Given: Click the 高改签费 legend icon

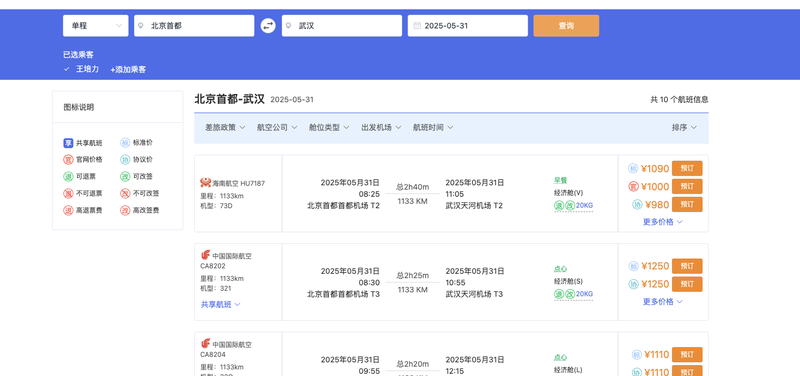Looking at the screenshot, I should (x=125, y=210).
